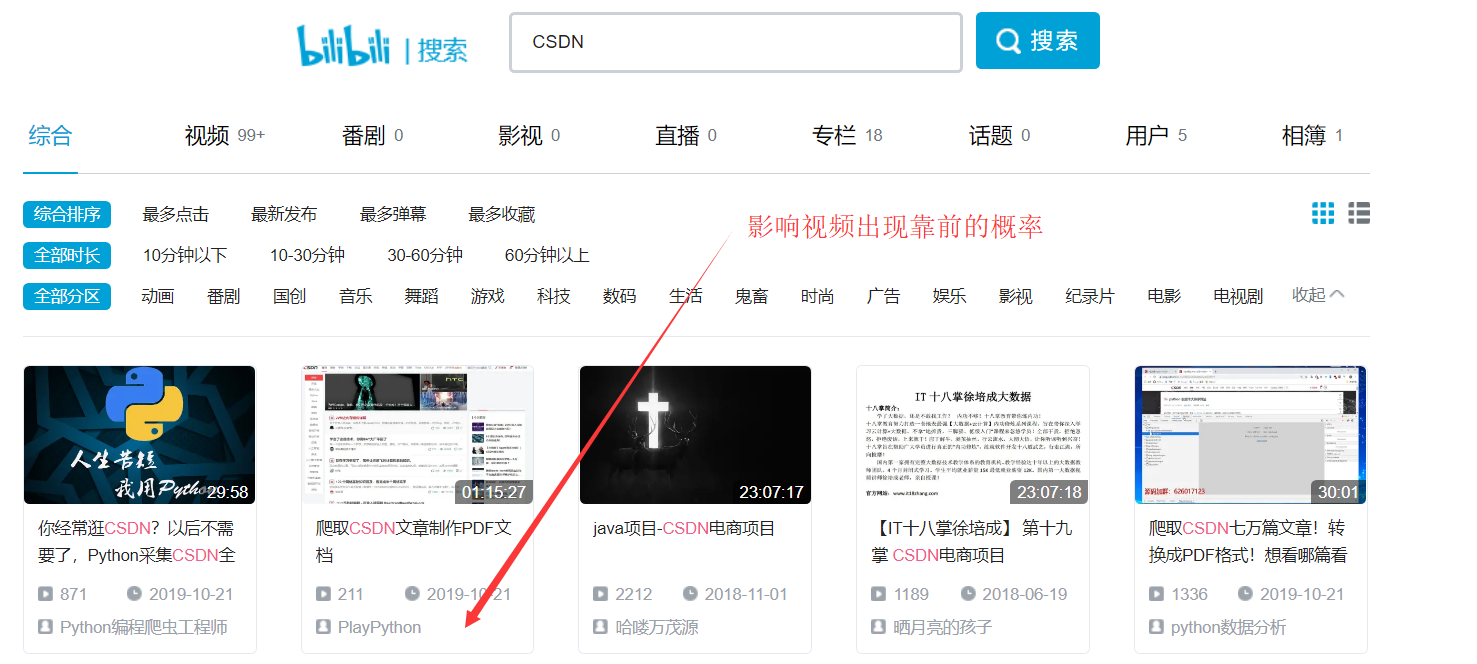Sort by 最多弹幕

[x=393, y=214]
